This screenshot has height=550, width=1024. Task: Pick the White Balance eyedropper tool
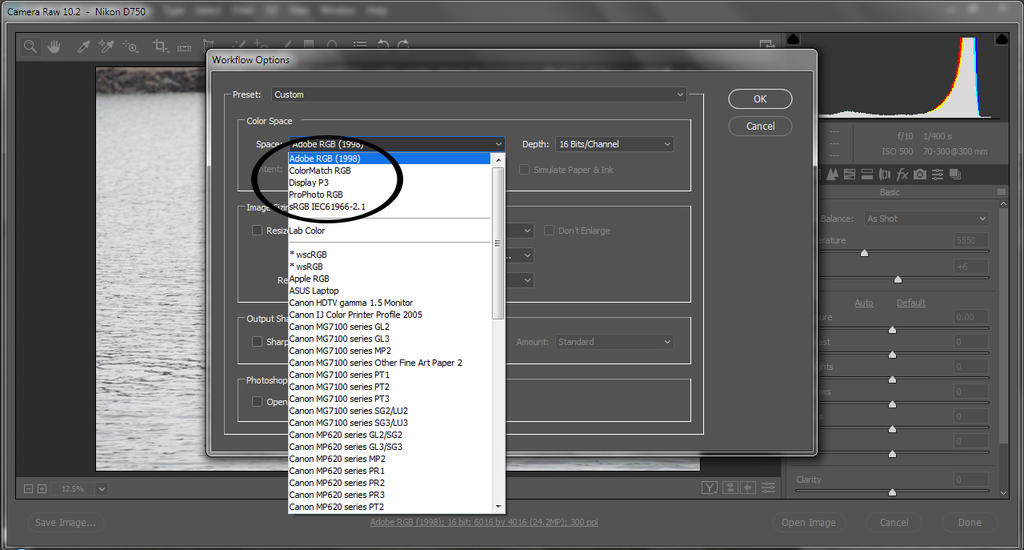pyautogui.click(x=84, y=46)
